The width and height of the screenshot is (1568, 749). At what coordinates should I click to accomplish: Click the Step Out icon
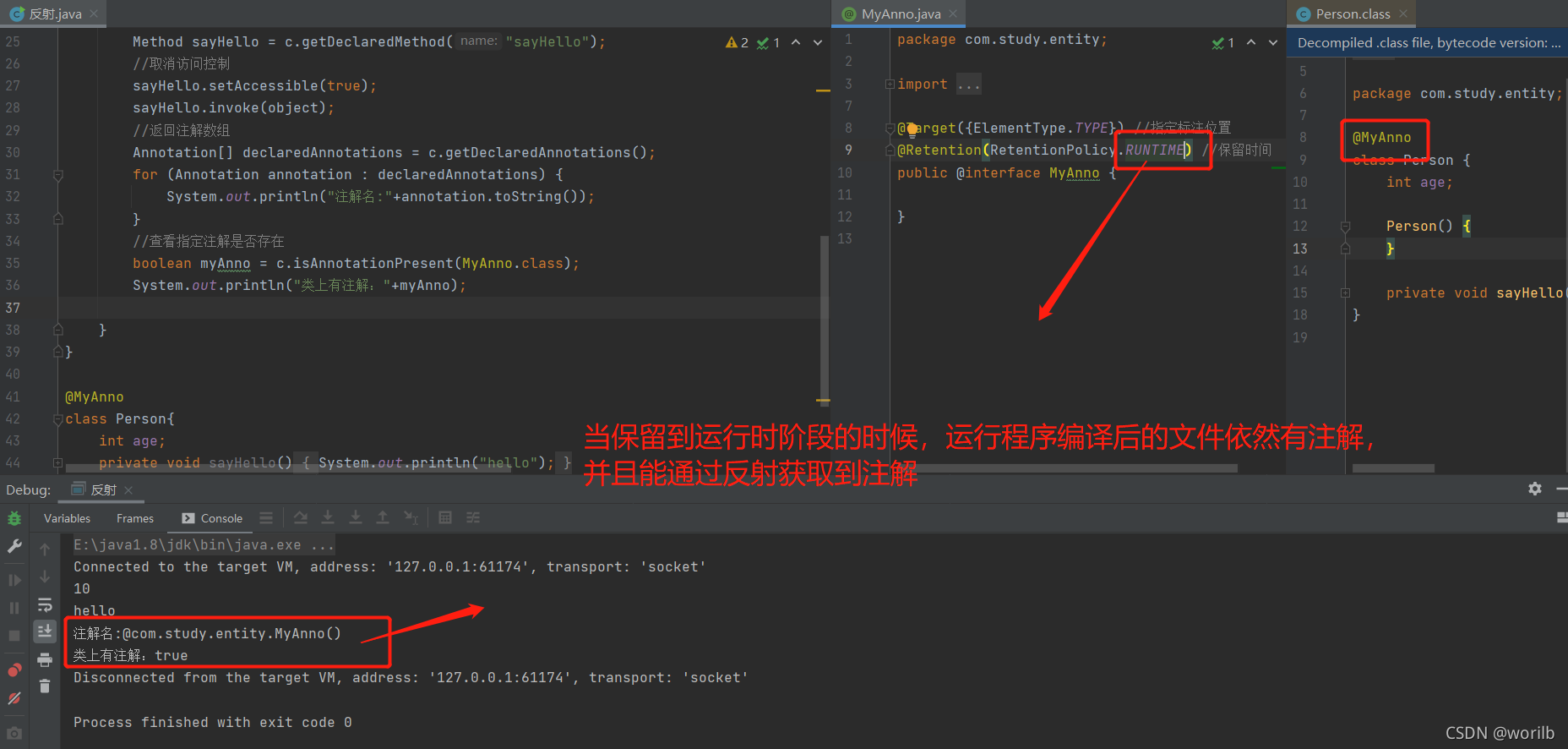pyautogui.click(x=383, y=517)
